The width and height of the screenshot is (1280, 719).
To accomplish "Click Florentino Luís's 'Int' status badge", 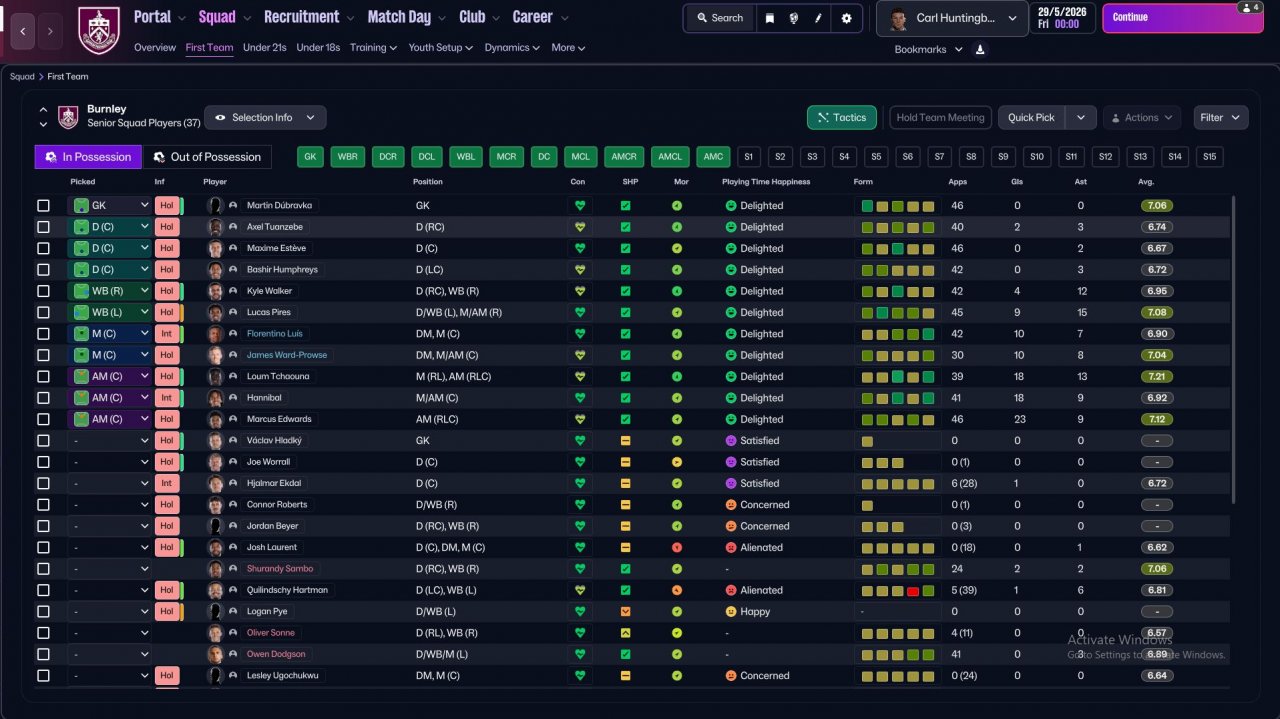I will point(167,334).
